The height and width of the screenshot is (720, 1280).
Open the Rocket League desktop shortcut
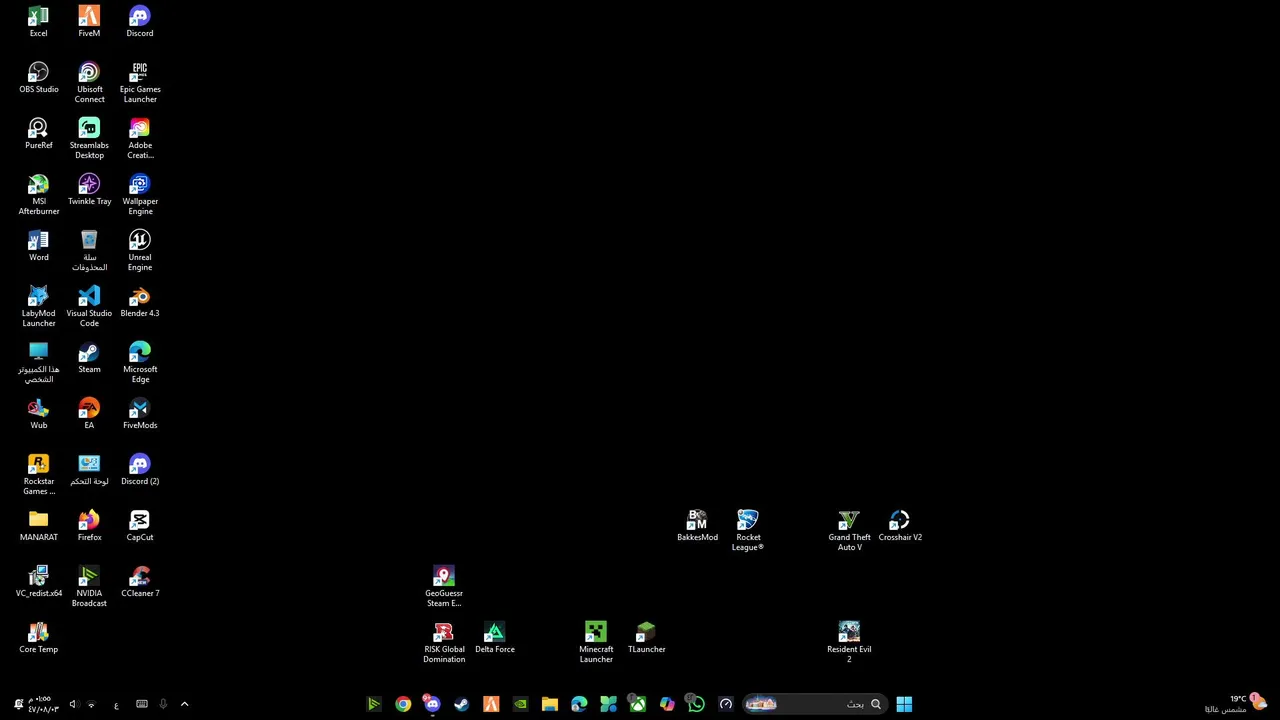[x=748, y=531]
